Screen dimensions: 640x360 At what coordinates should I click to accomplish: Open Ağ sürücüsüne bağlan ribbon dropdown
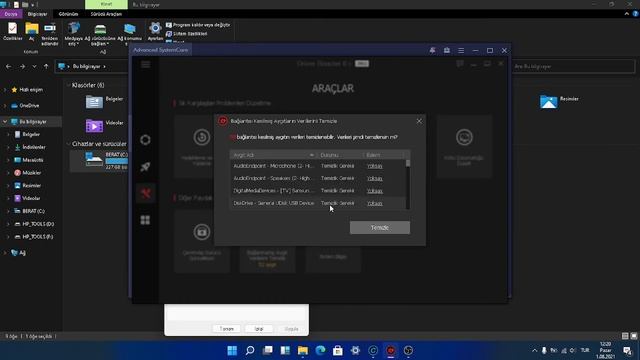click(x=100, y=33)
